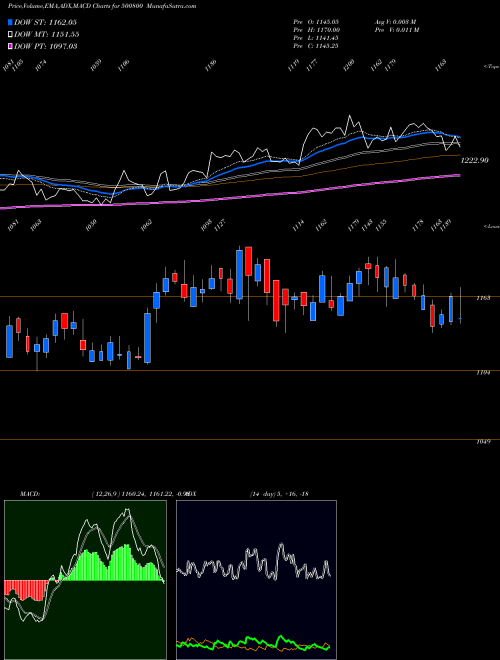This screenshot has width=500, height=660.
Task: Click the tallest blue candlestick near chart center
Action: click(239, 274)
